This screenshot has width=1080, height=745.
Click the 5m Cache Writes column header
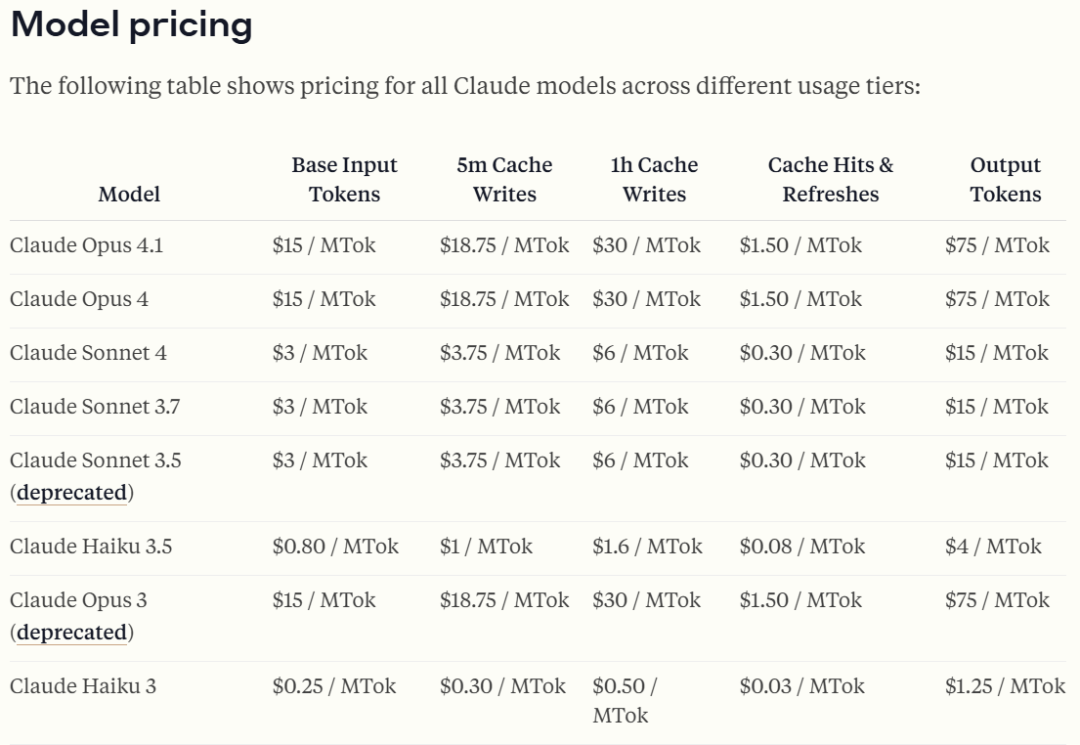[504, 180]
